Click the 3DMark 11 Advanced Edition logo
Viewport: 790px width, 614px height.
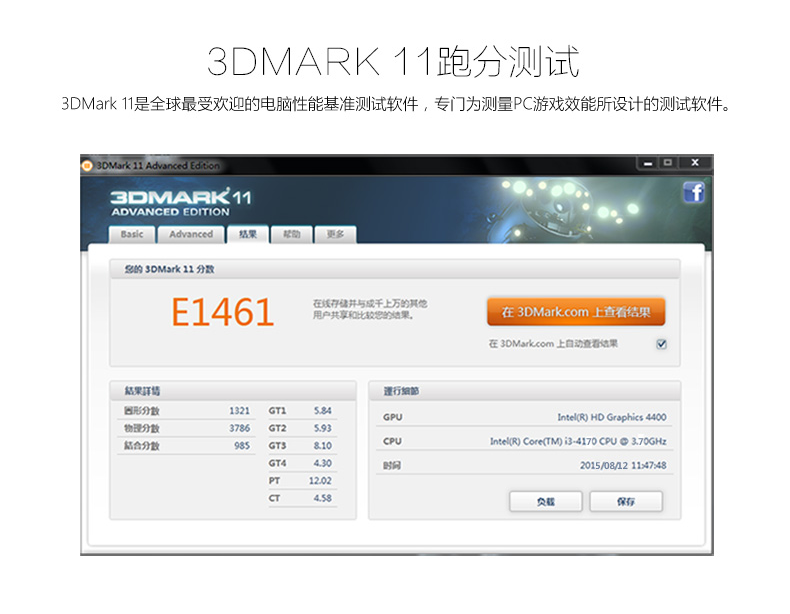click(x=180, y=202)
